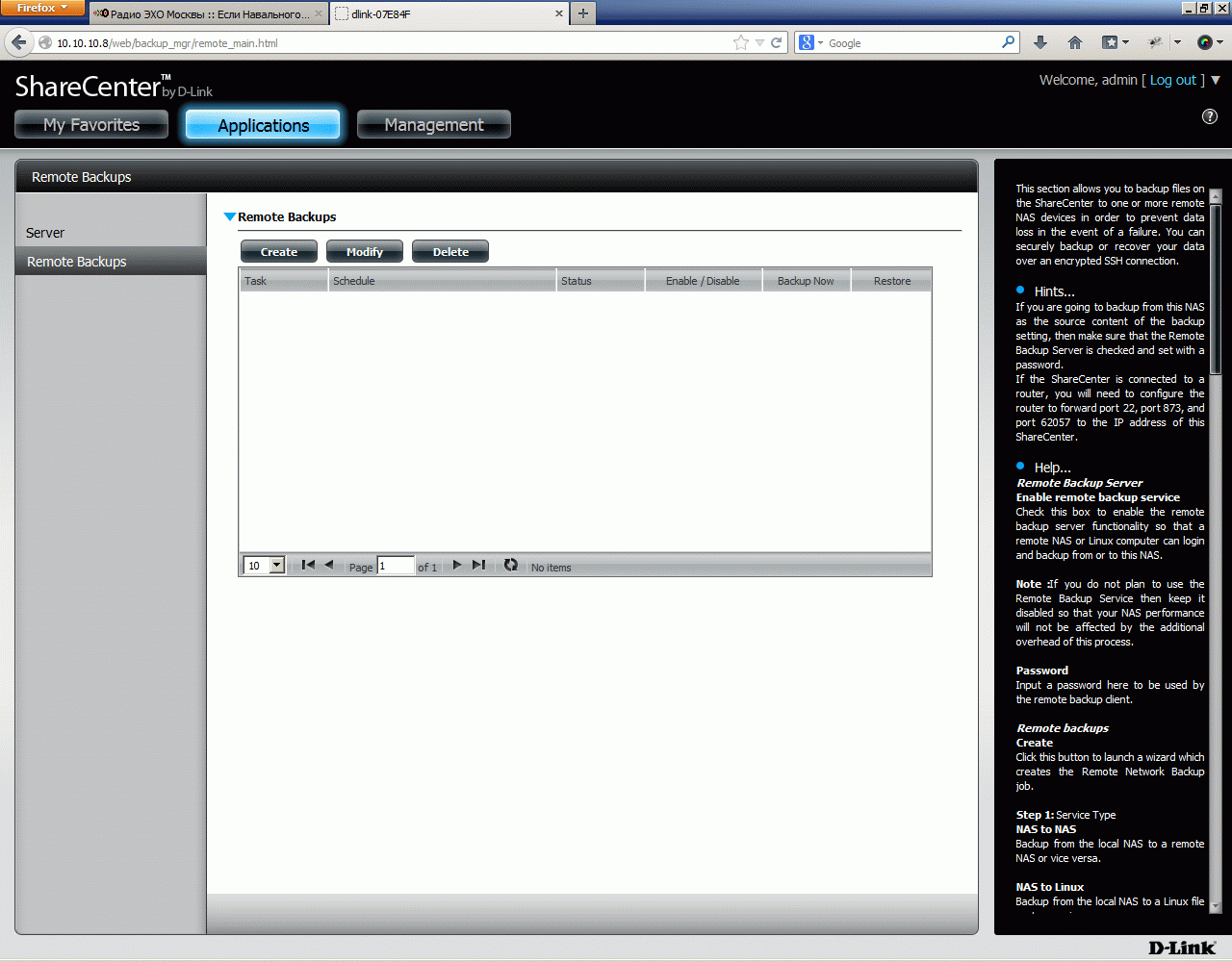Open the Firefox bookmarks menu button

tap(1115, 42)
